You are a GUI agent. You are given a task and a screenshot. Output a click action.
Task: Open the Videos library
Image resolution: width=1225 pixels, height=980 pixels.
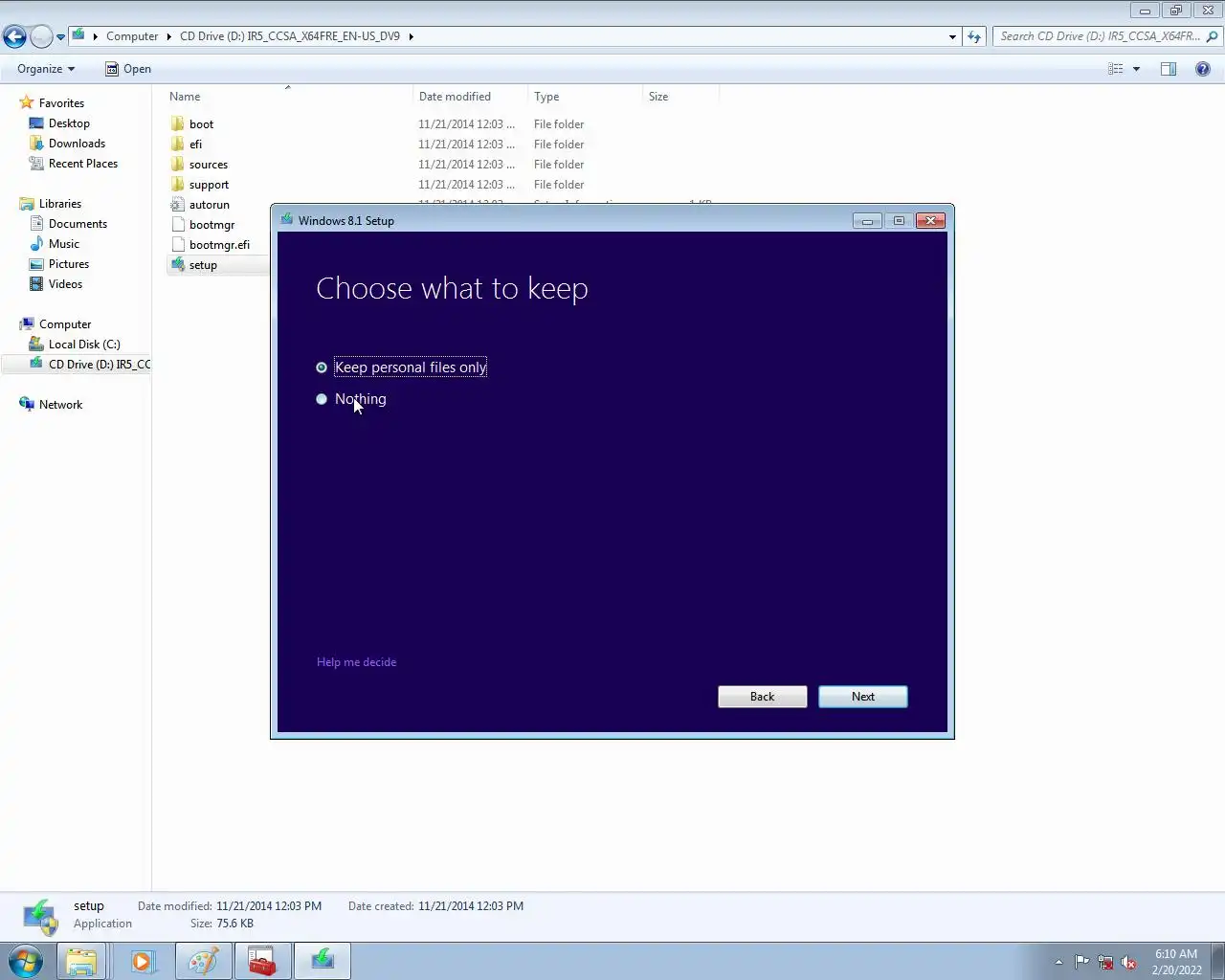(x=65, y=284)
